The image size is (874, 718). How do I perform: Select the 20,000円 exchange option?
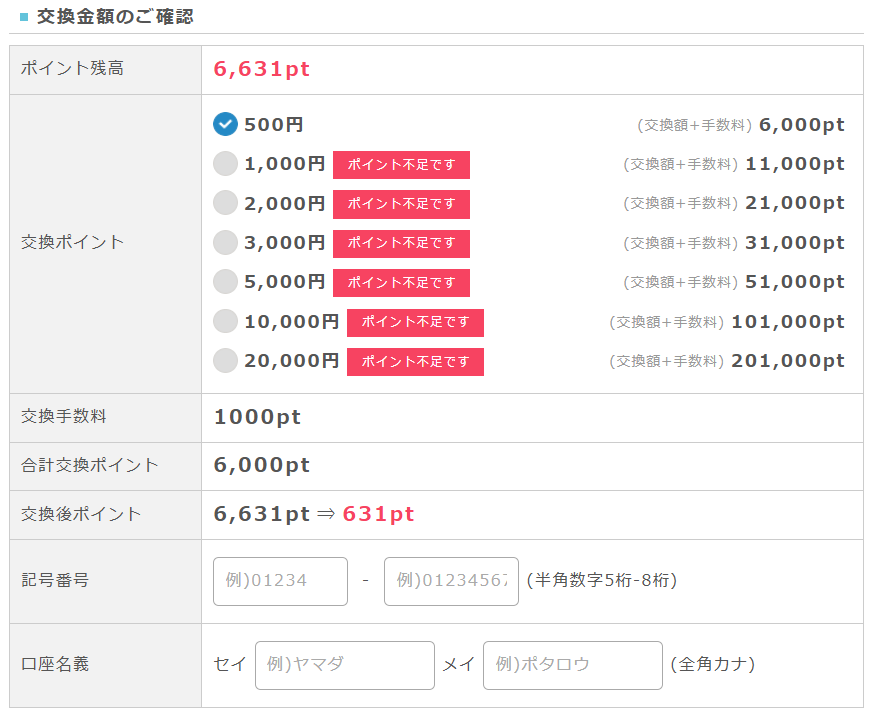[x=225, y=361]
